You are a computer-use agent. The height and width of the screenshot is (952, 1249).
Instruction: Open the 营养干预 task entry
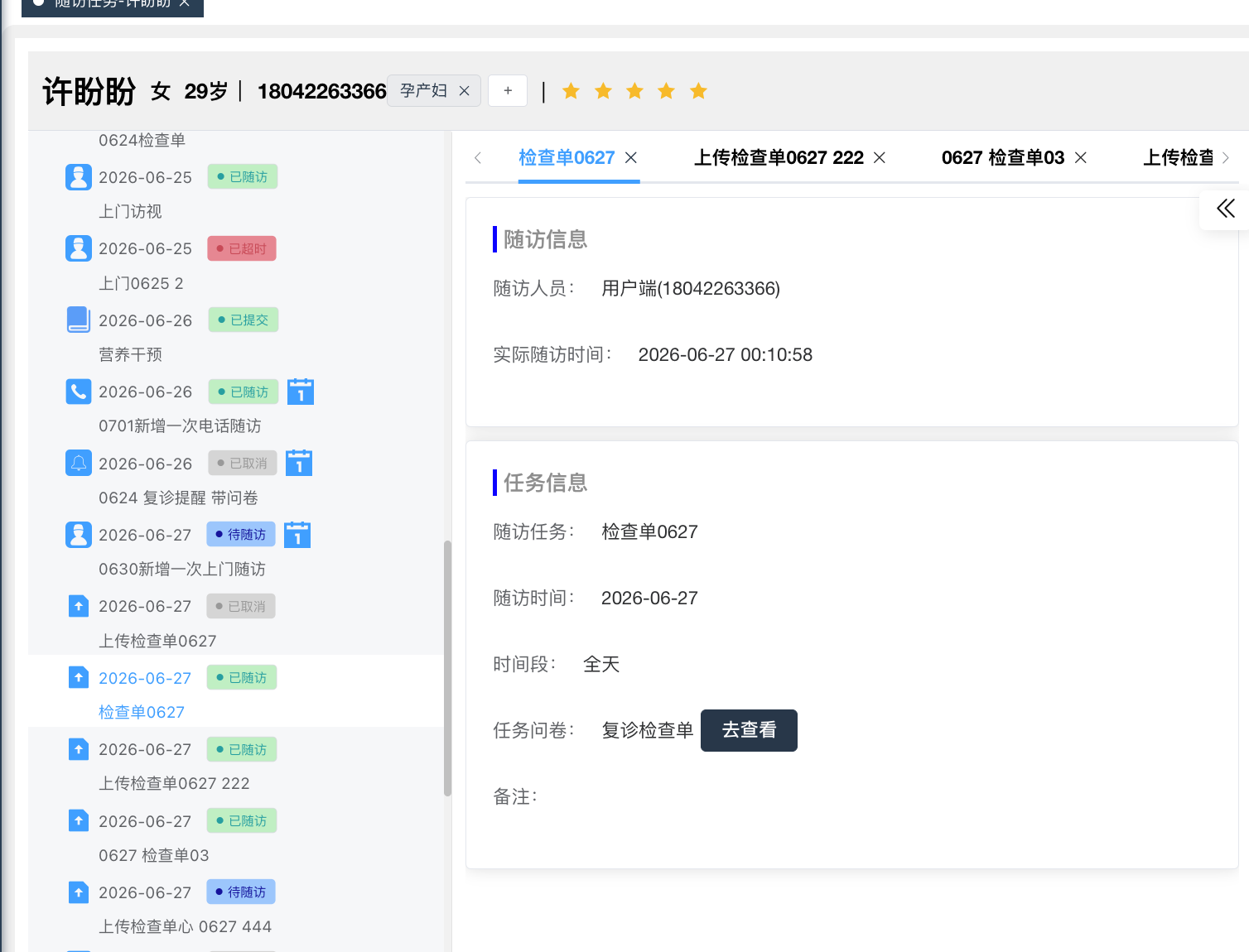[130, 354]
